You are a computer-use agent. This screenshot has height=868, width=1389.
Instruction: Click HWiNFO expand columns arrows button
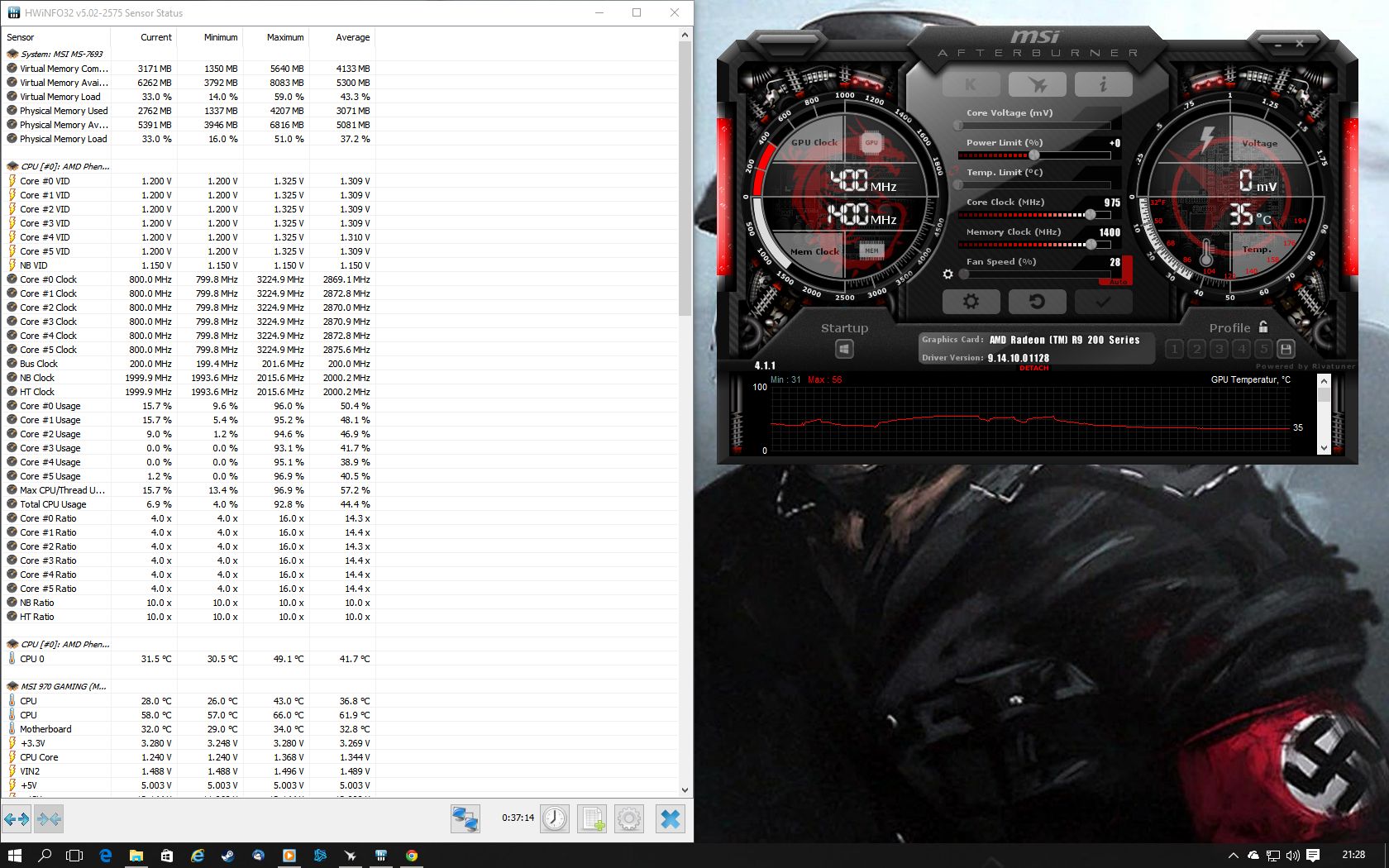tap(17, 819)
